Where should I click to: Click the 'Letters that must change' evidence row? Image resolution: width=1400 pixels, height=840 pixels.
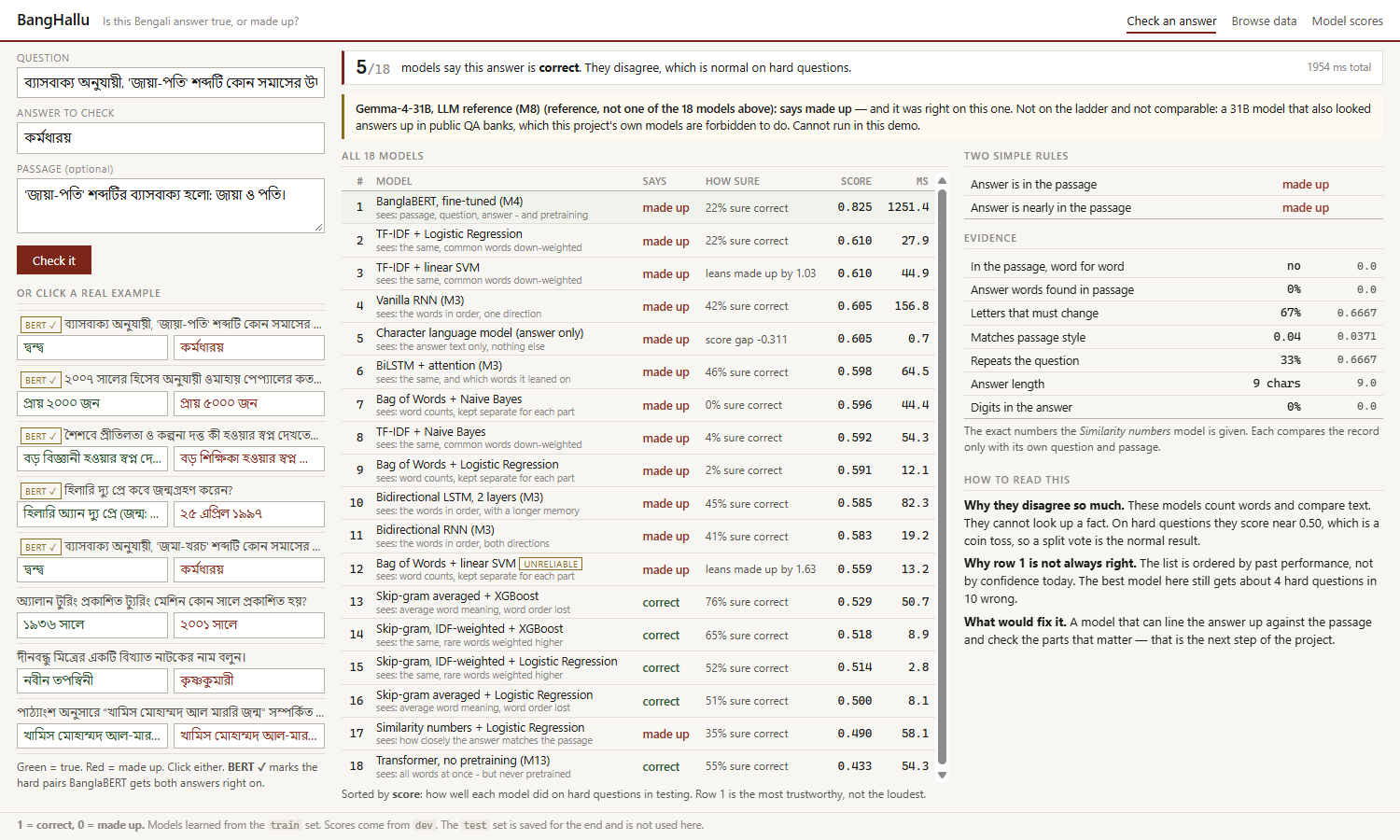coord(1173,314)
